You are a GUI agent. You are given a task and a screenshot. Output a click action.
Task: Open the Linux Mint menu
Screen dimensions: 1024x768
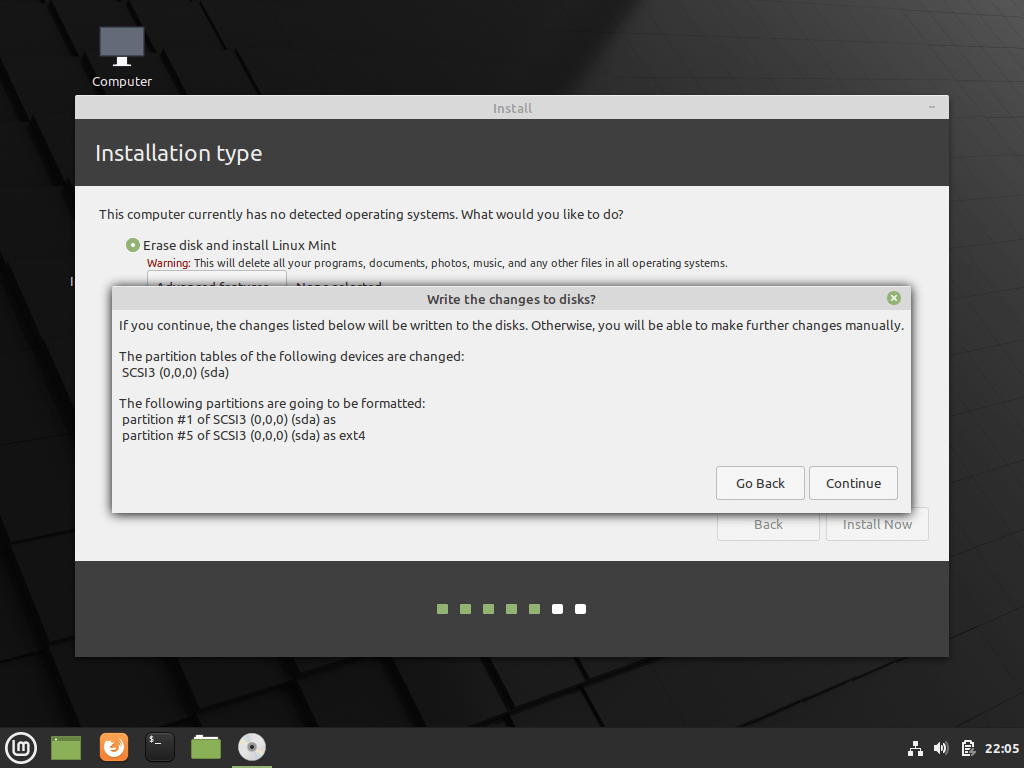[21, 747]
